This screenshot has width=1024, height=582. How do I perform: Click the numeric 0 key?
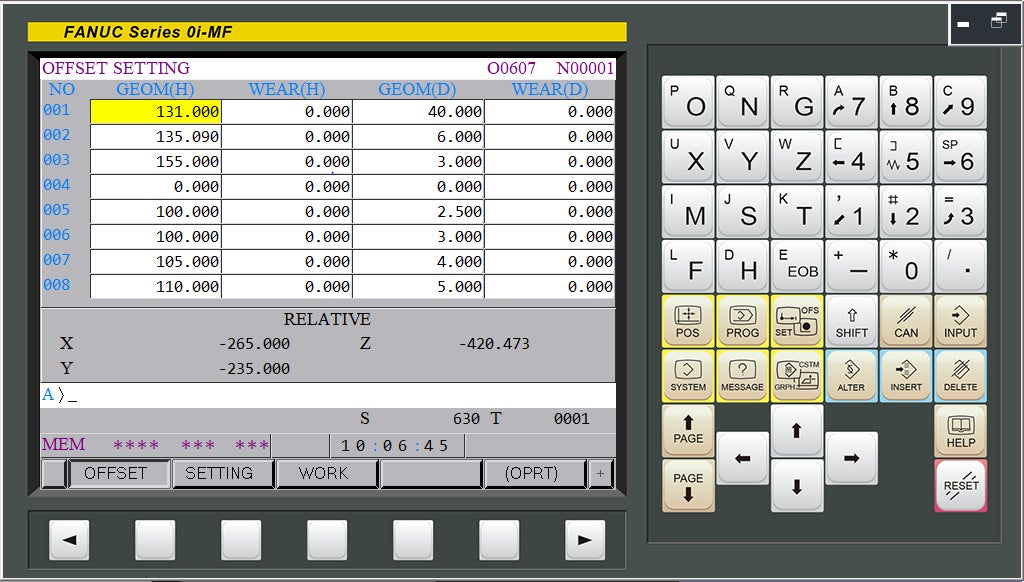(x=906, y=267)
